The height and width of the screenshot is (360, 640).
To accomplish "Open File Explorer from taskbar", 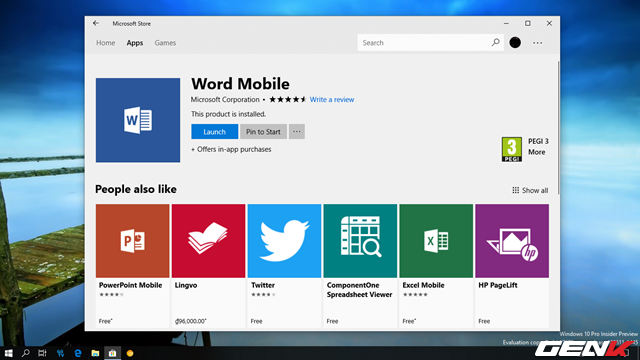I will (95, 353).
